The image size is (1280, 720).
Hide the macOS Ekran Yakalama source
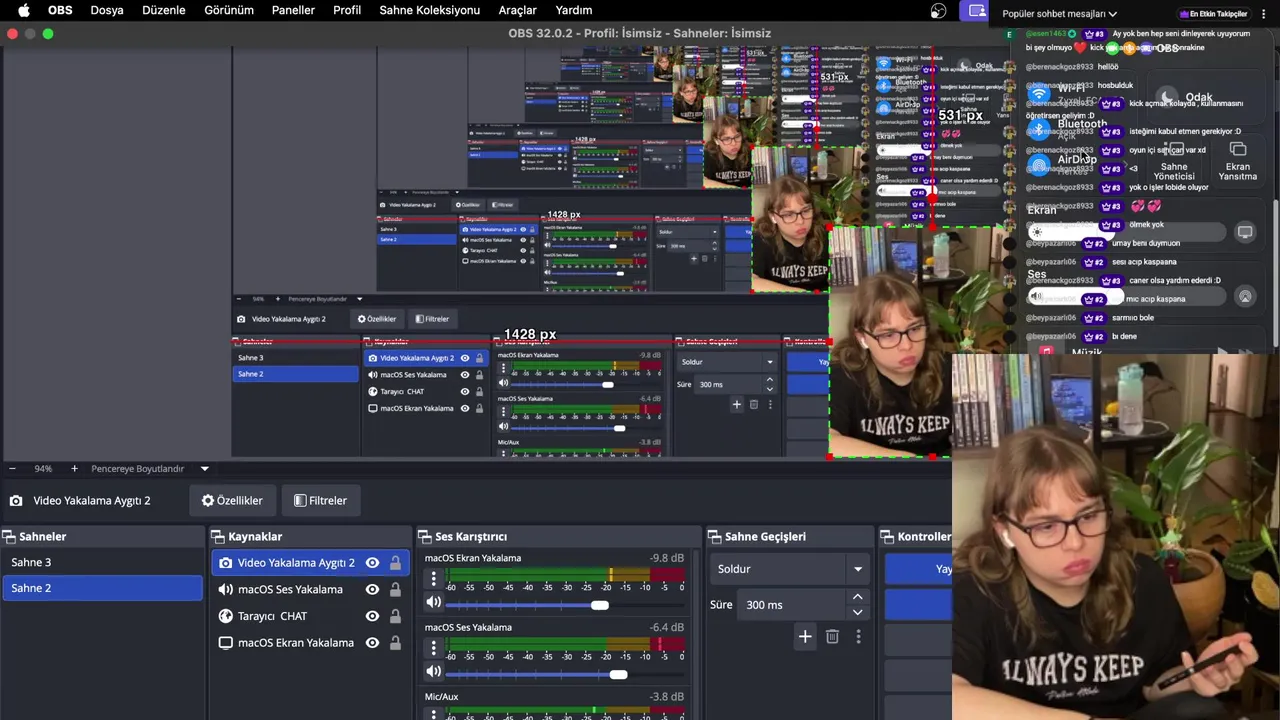(x=372, y=643)
